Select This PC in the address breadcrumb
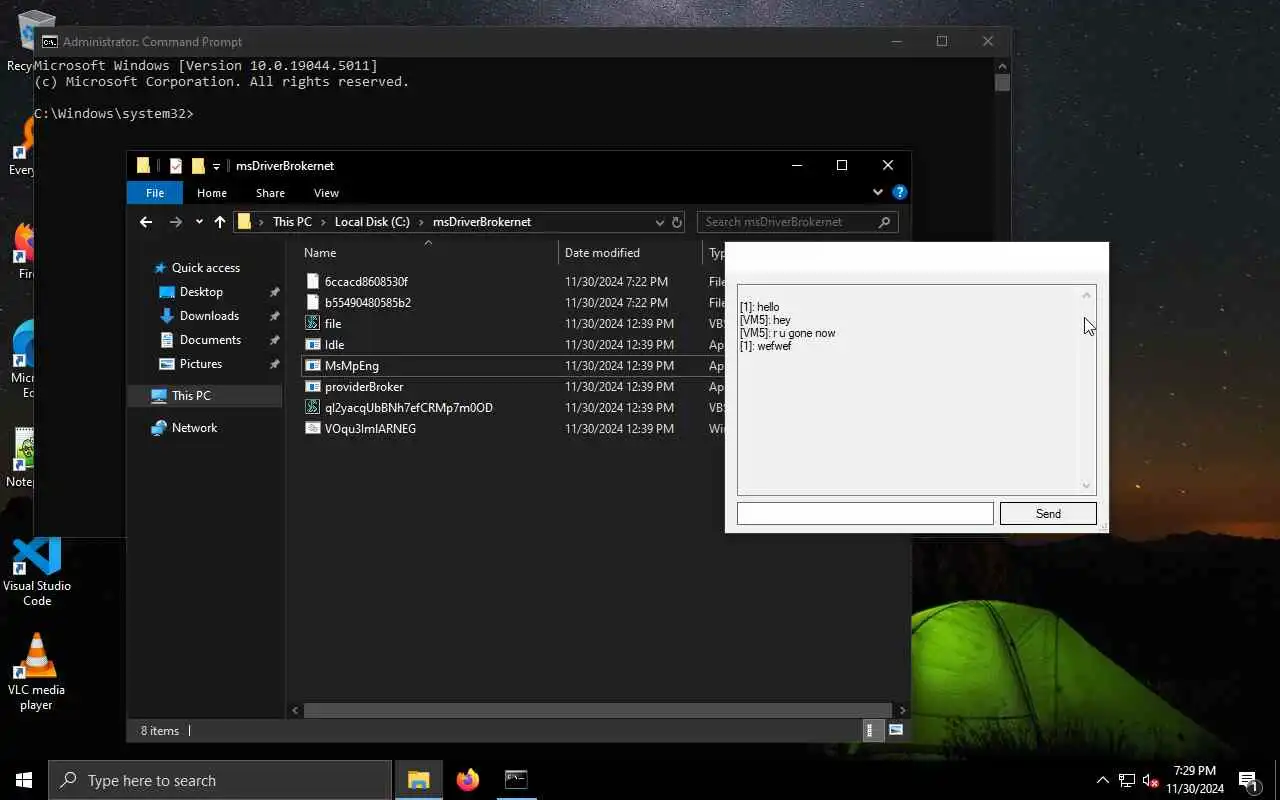The image size is (1280, 800). [x=292, y=222]
